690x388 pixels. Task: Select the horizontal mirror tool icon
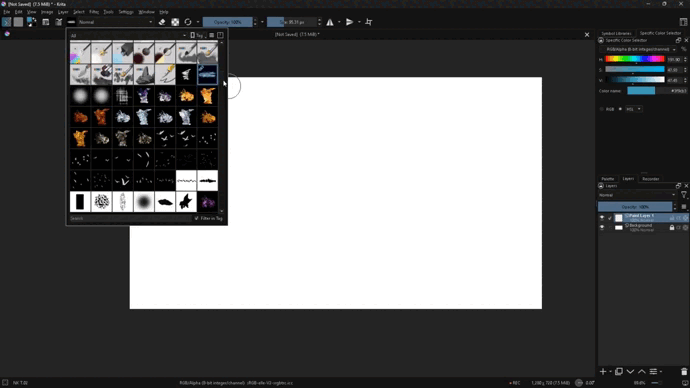330,22
